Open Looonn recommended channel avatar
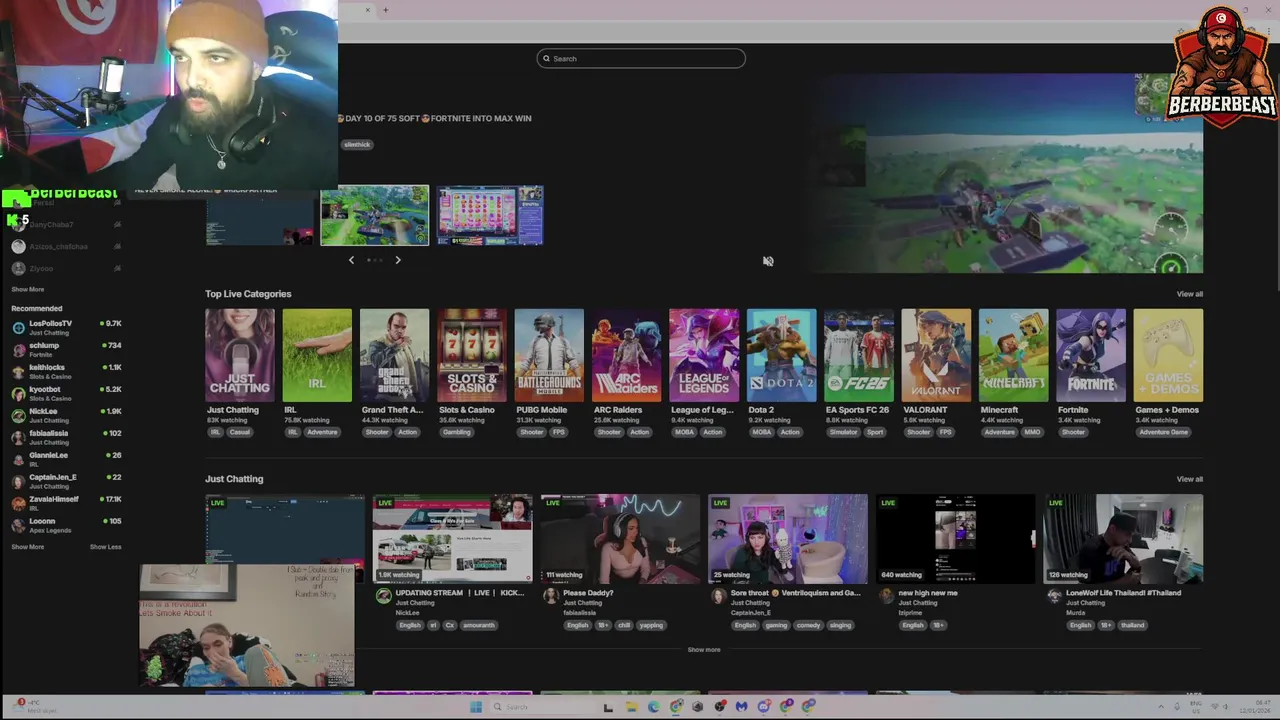This screenshot has height=720, width=1280. (18, 525)
